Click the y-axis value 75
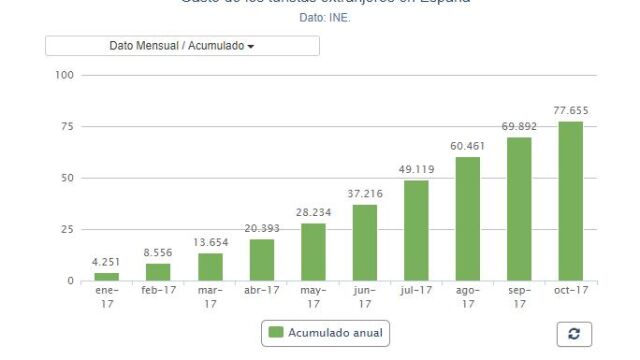Viewport: 640px width, 360px height. (x=67, y=127)
